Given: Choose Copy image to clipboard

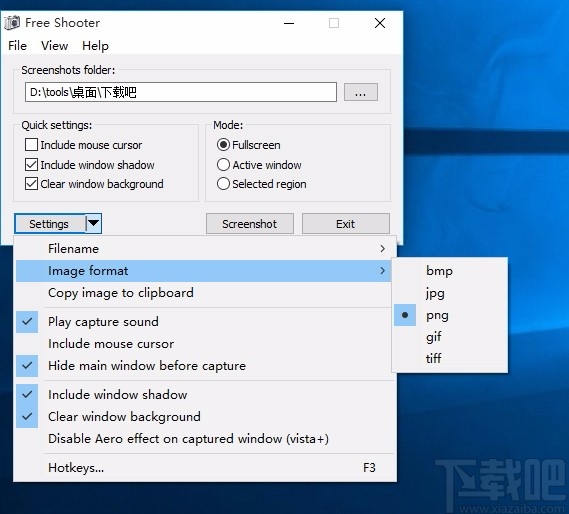Looking at the screenshot, I should [203, 293].
